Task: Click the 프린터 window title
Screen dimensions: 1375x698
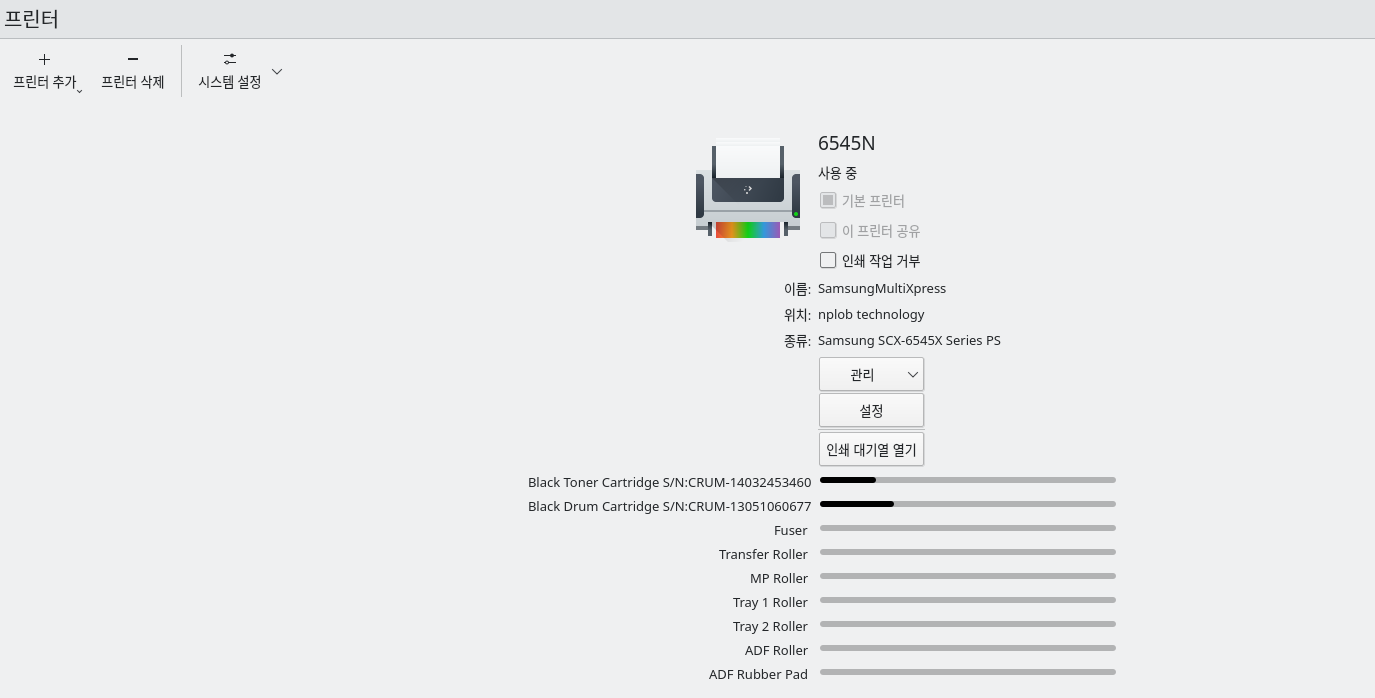Action: pyautogui.click(x=31, y=19)
